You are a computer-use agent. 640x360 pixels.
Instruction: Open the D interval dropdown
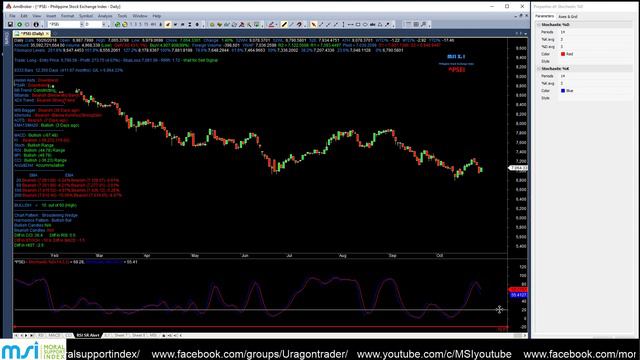point(104,24)
